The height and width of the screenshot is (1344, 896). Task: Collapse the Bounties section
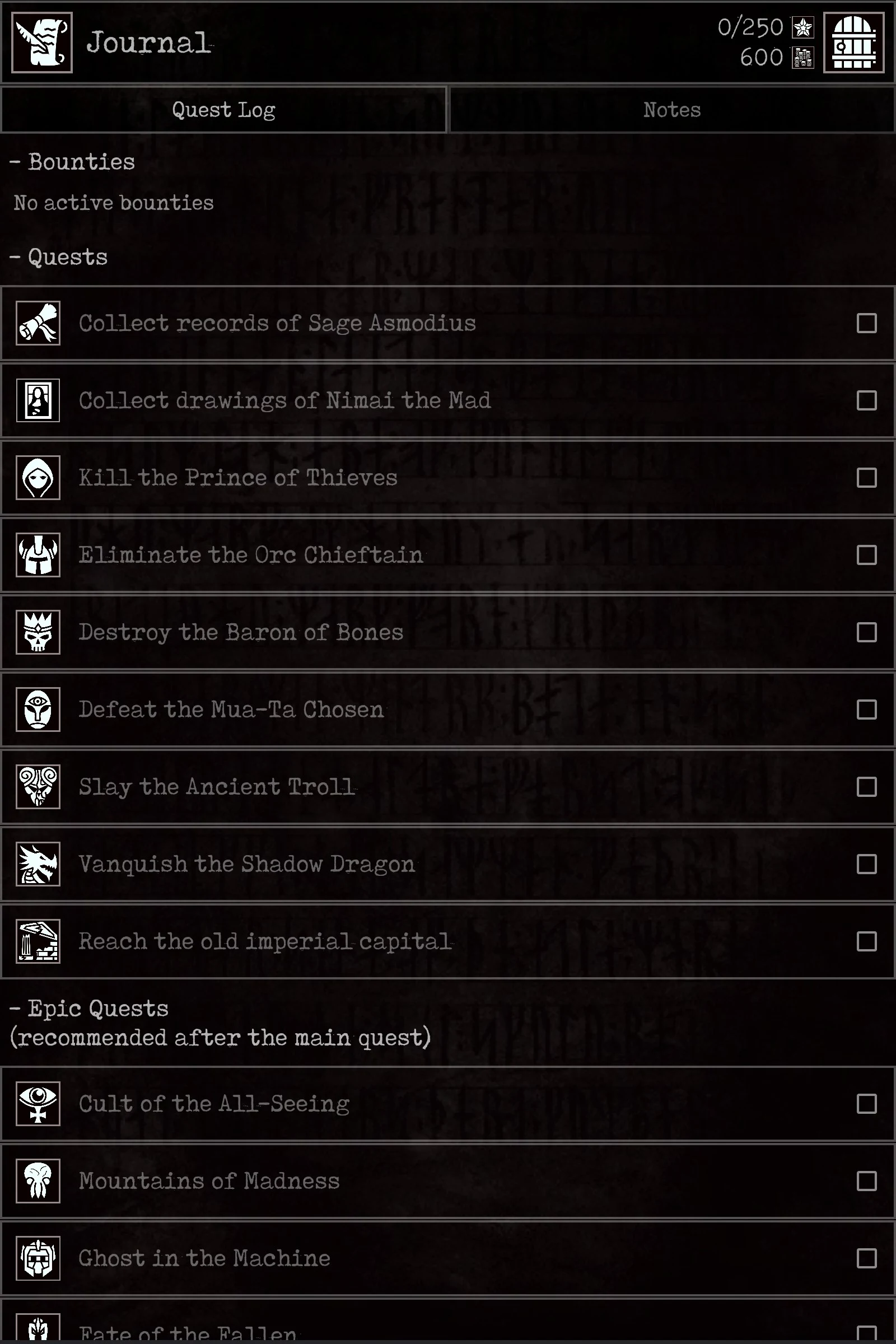(x=73, y=162)
